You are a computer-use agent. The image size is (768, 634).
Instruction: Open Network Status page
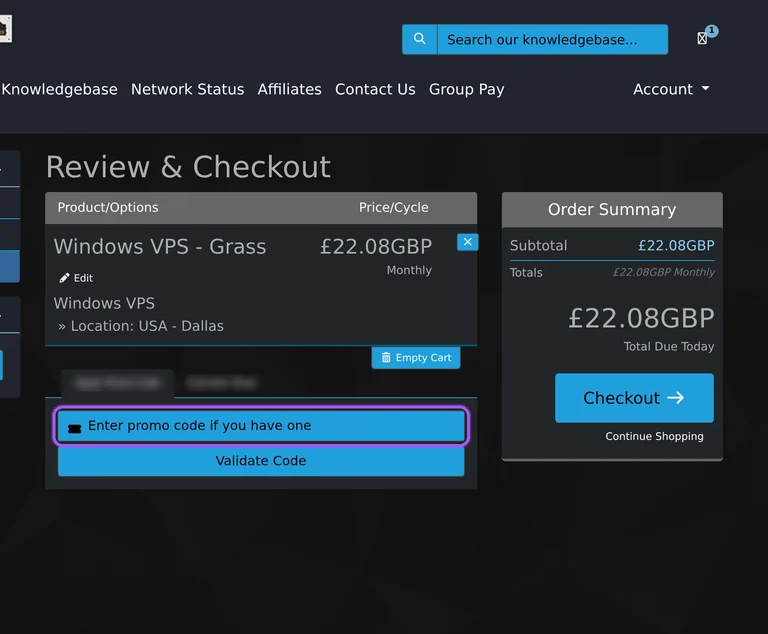click(188, 89)
